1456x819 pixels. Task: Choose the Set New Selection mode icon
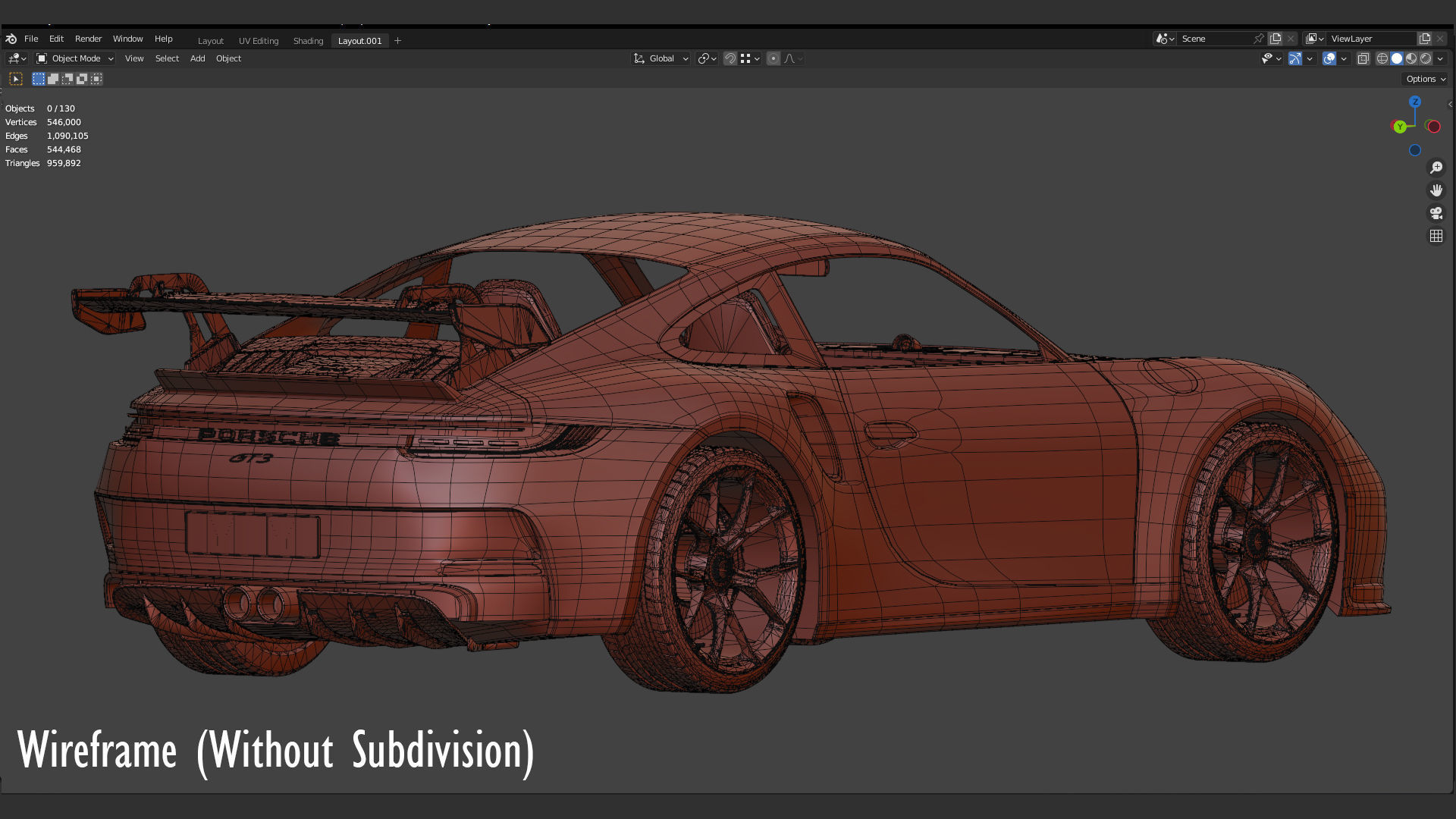[x=39, y=79]
